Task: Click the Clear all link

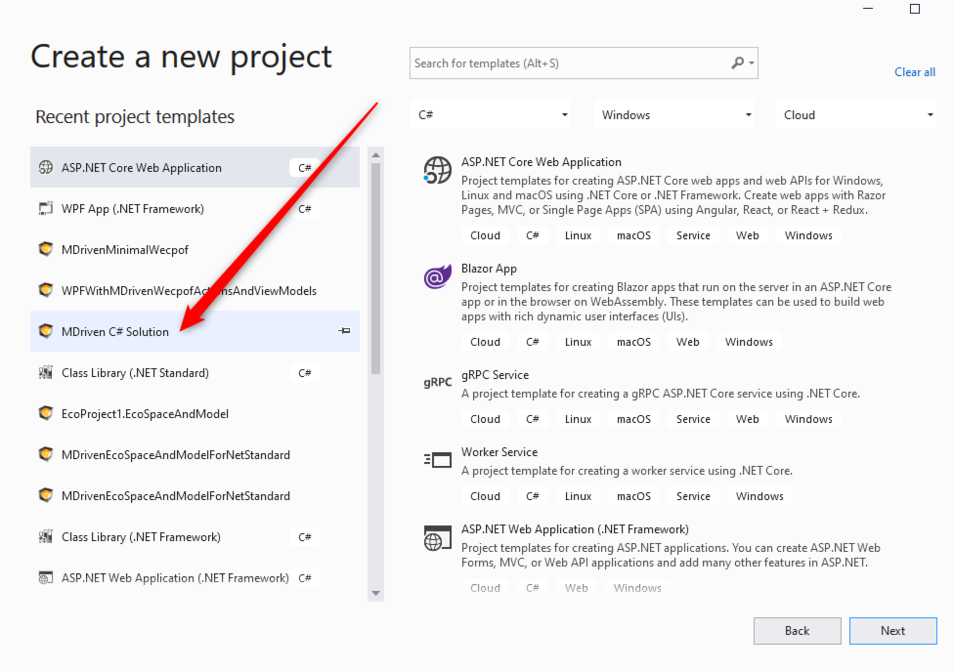Action: pos(914,72)
